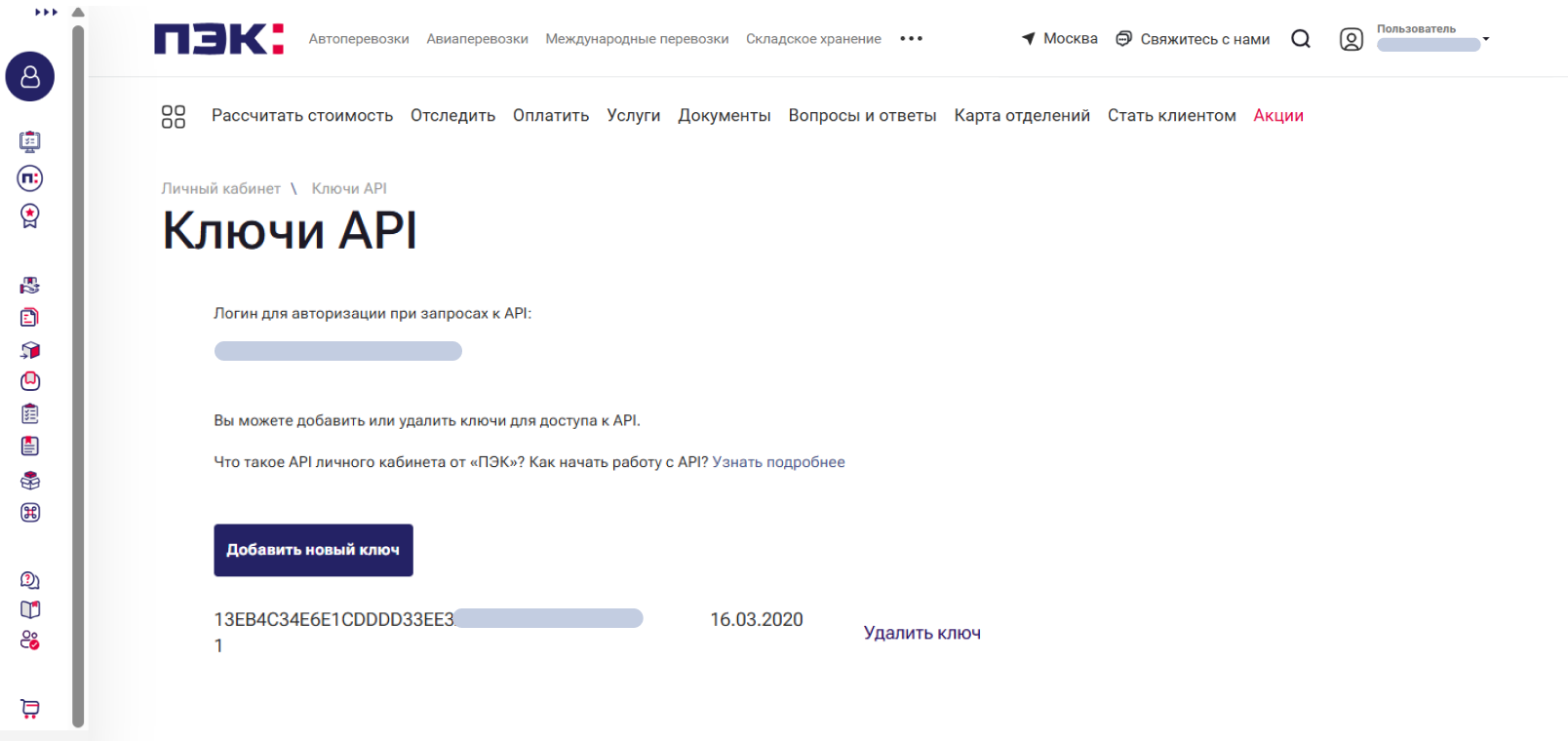Click the question chat bubble sidebar icon

pos(30,580)
